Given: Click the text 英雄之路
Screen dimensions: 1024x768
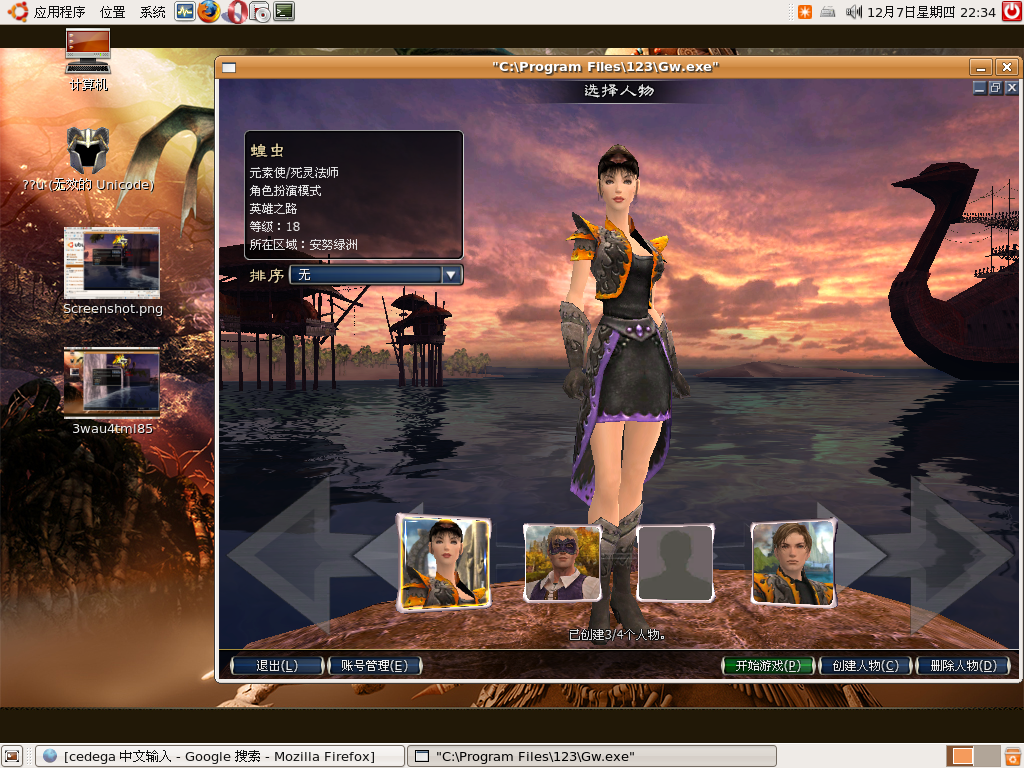Looking at the screenshot, I should 273,209.
